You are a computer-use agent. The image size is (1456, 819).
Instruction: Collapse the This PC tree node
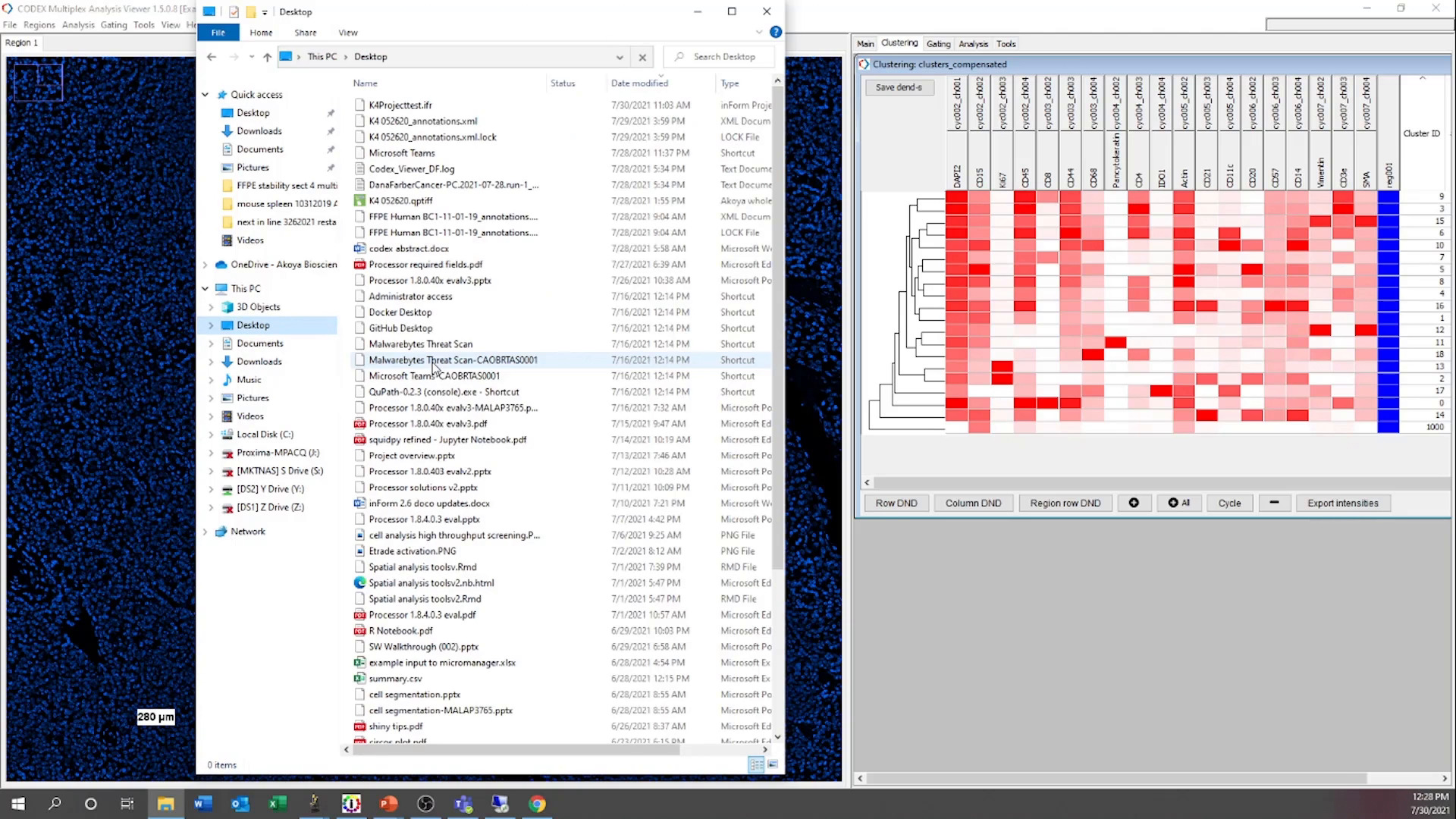pyautogui.click(x=205, y=289)
